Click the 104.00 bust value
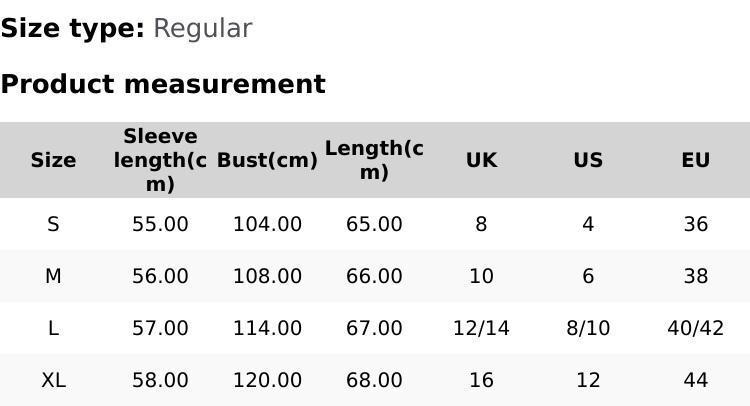Viewport: 750px width, 406px height. coord(267,224)
